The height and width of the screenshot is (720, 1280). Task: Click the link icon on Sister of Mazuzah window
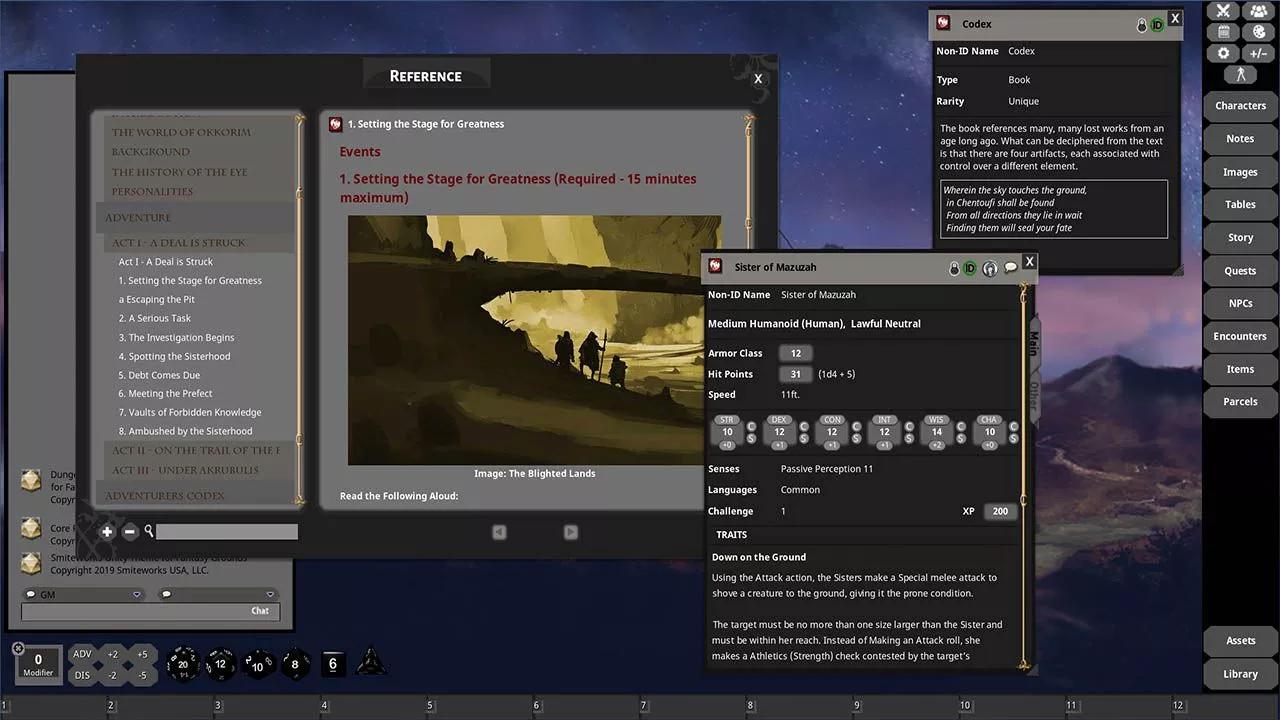point(715,266)
